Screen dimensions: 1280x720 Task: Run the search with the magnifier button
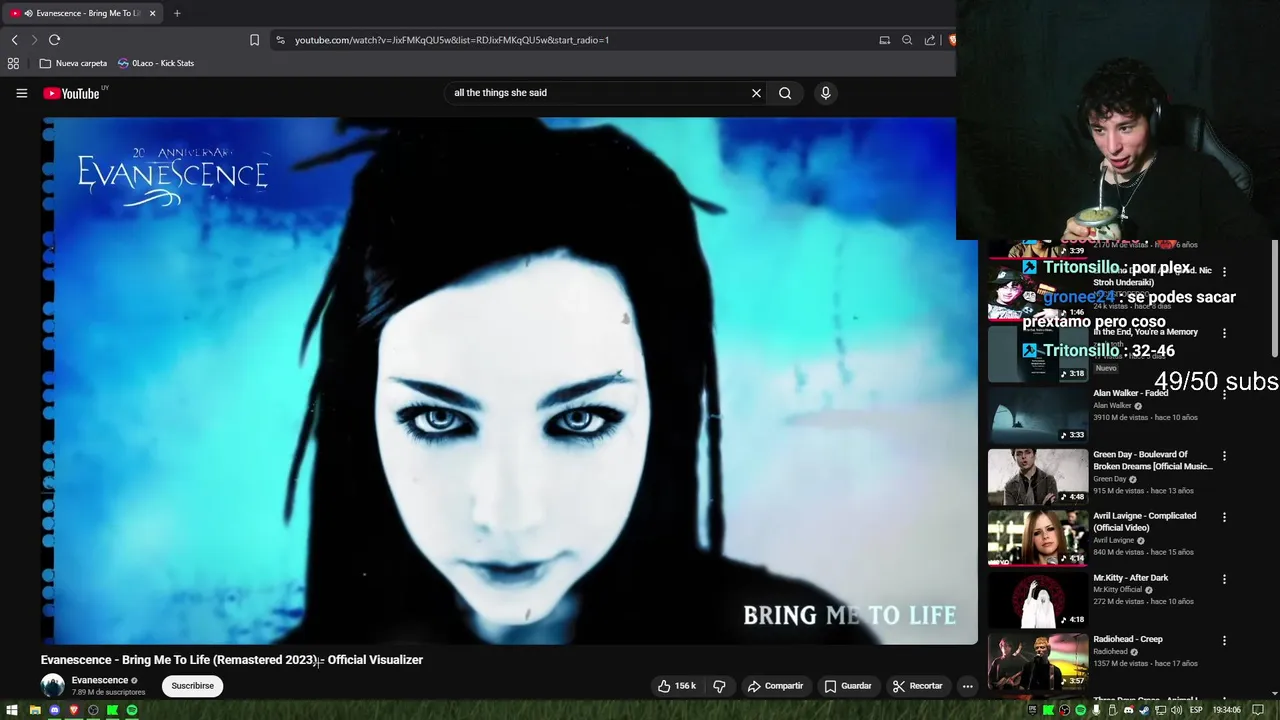[785, 93]
